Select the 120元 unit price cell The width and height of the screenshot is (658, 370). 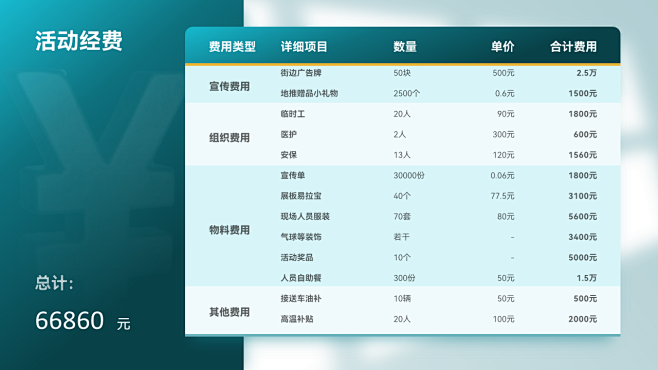[x=503, y=155]
